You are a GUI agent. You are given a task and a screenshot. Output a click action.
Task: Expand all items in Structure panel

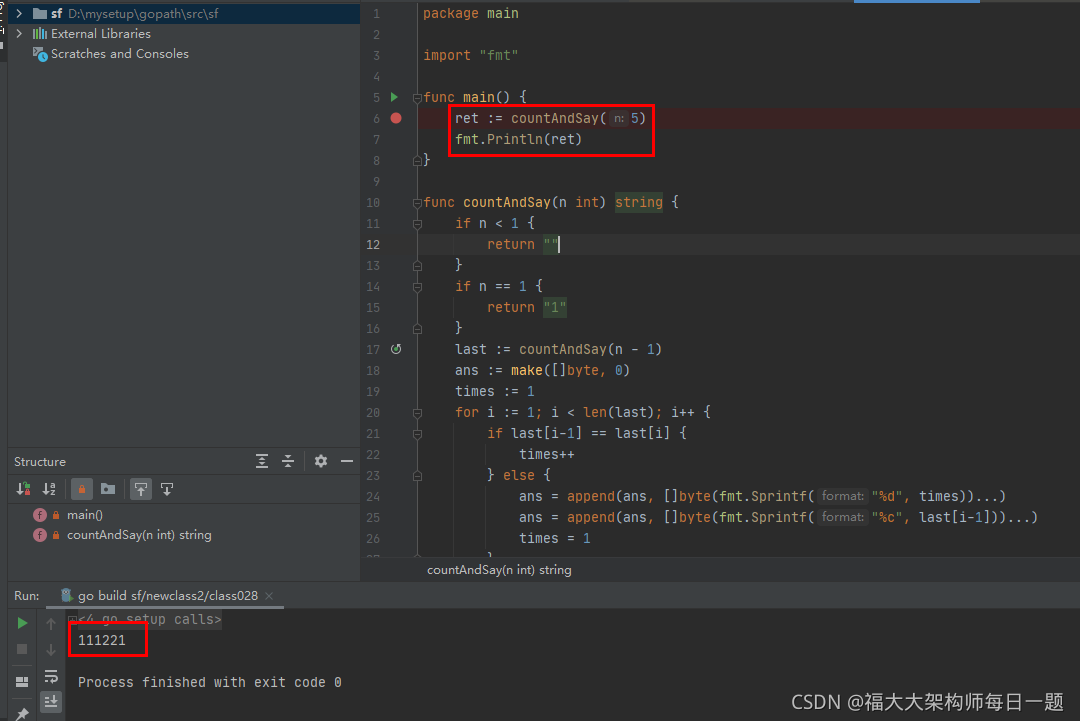(x=262, y=461)
